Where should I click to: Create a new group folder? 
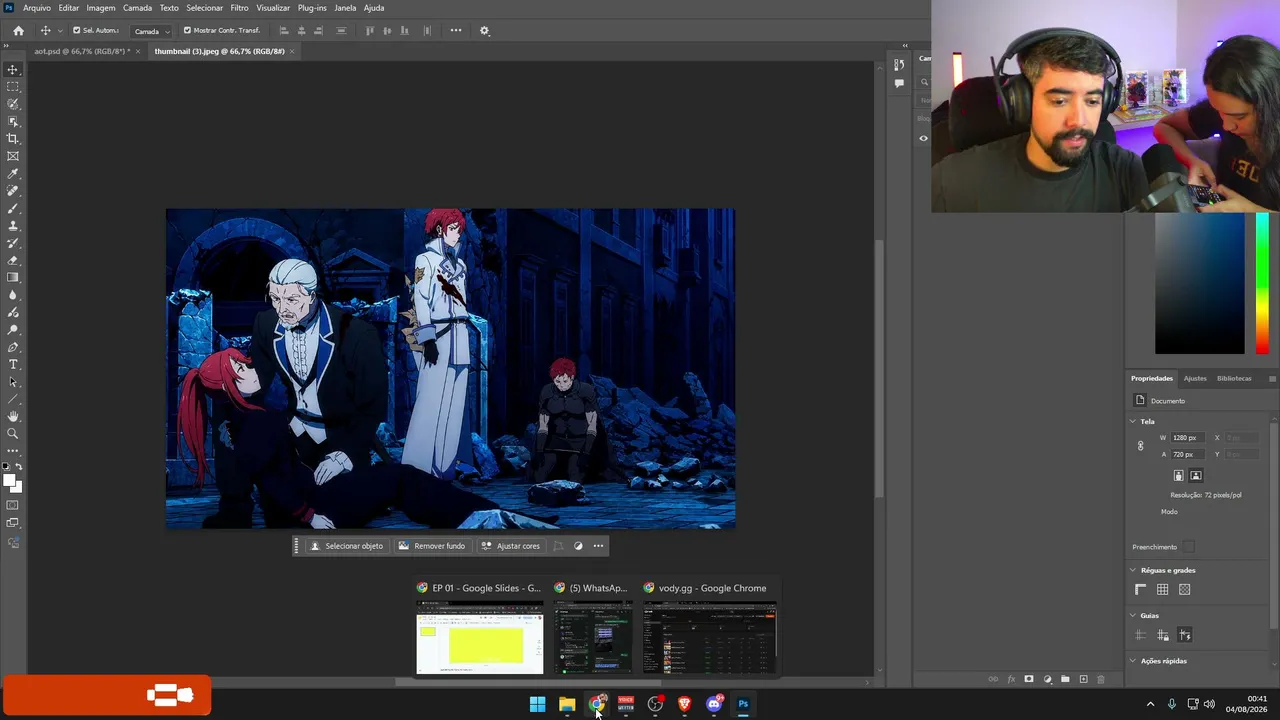(x=1065, y=679)
